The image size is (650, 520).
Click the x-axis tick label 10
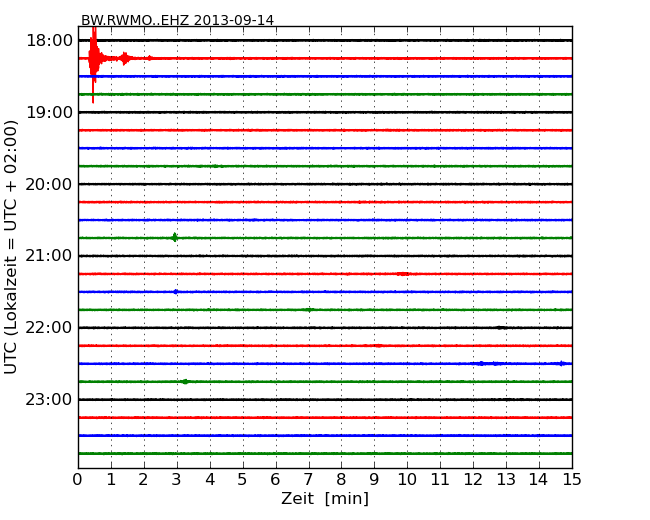pos(407,480)
